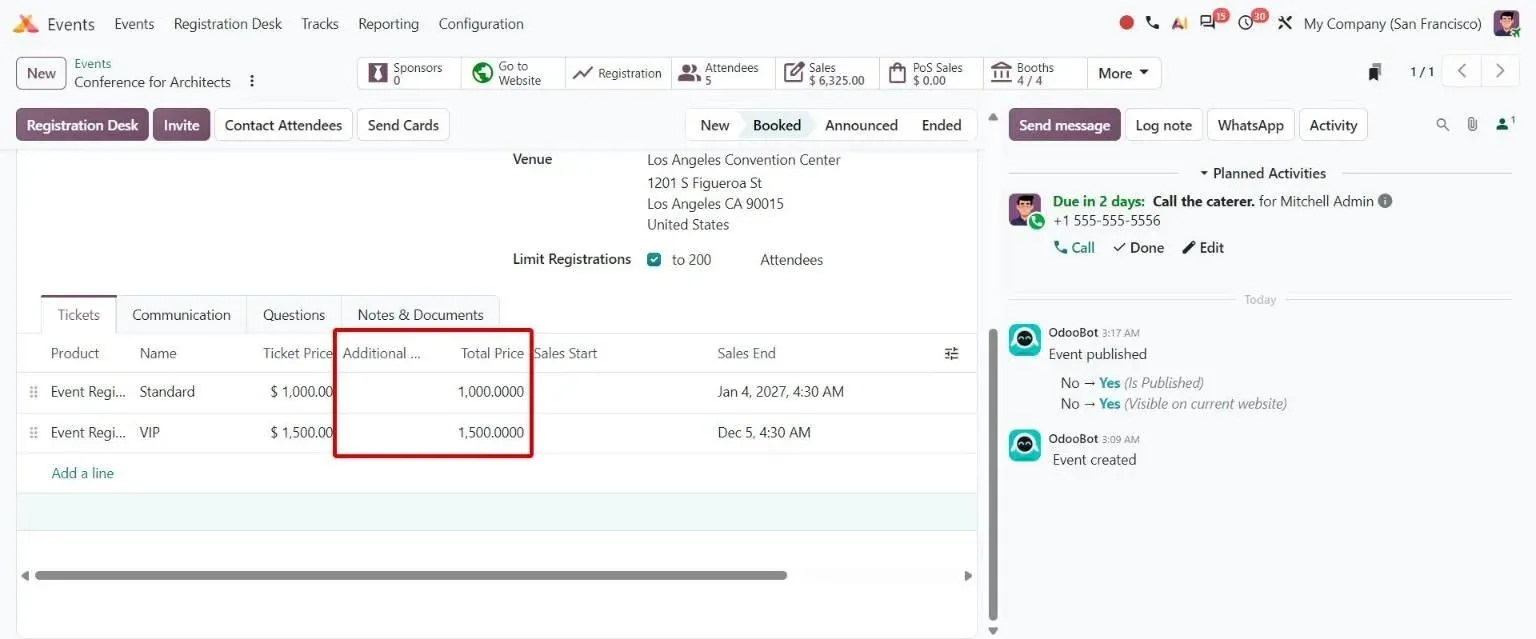
Task: Click the Call link on planned activity
Action: point(1074,247)
